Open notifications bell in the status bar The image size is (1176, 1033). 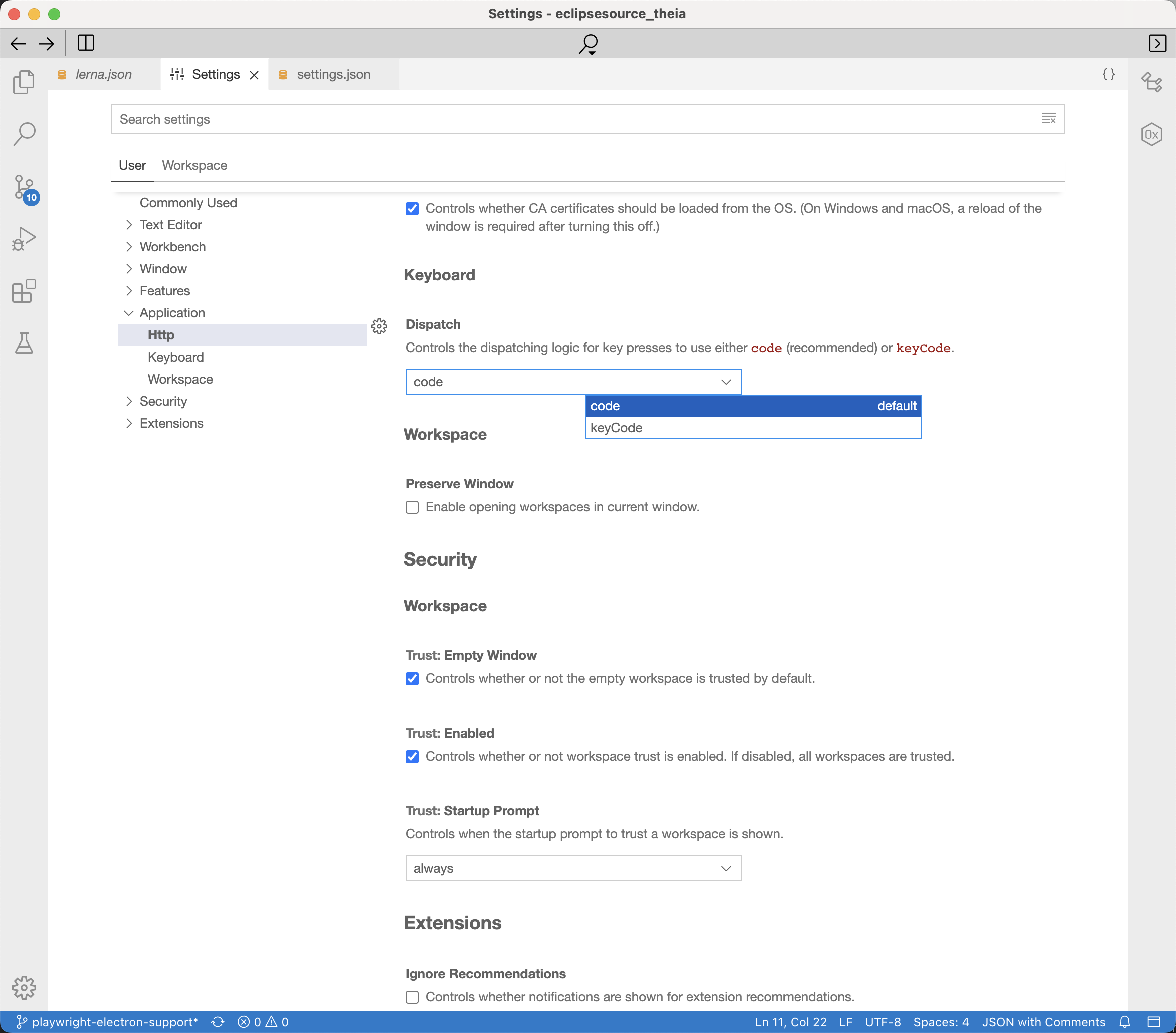(x=1125, y=1022)
